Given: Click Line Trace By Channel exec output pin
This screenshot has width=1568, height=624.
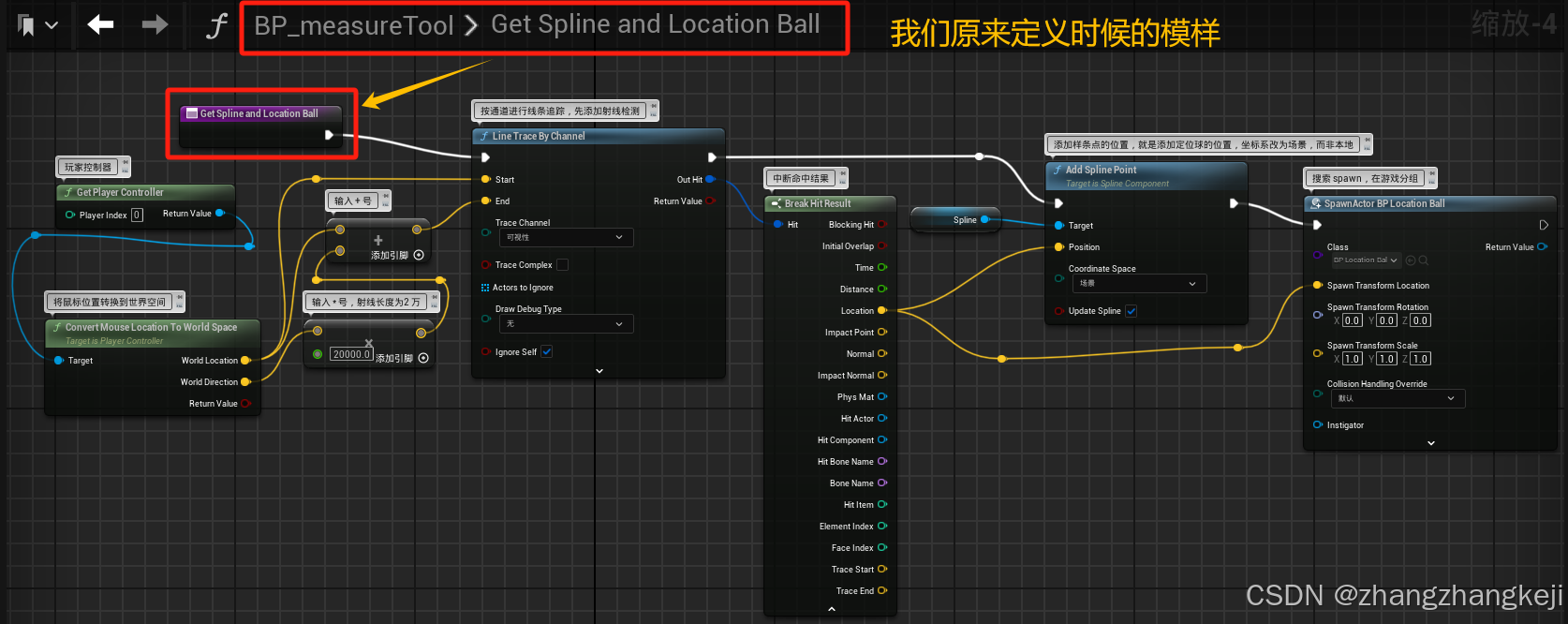Looking at the screenshot, I should tap(712, 157).
